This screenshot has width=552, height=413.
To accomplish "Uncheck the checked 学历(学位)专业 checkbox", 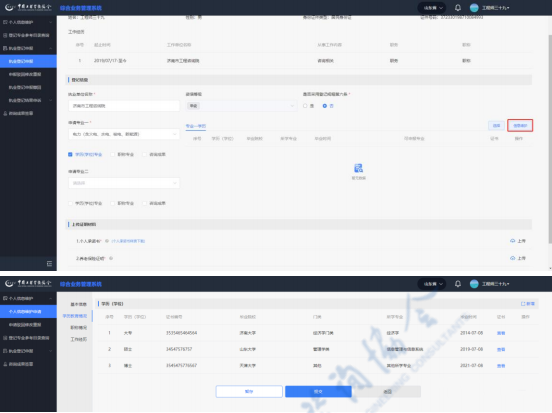I will pos(70,154).
